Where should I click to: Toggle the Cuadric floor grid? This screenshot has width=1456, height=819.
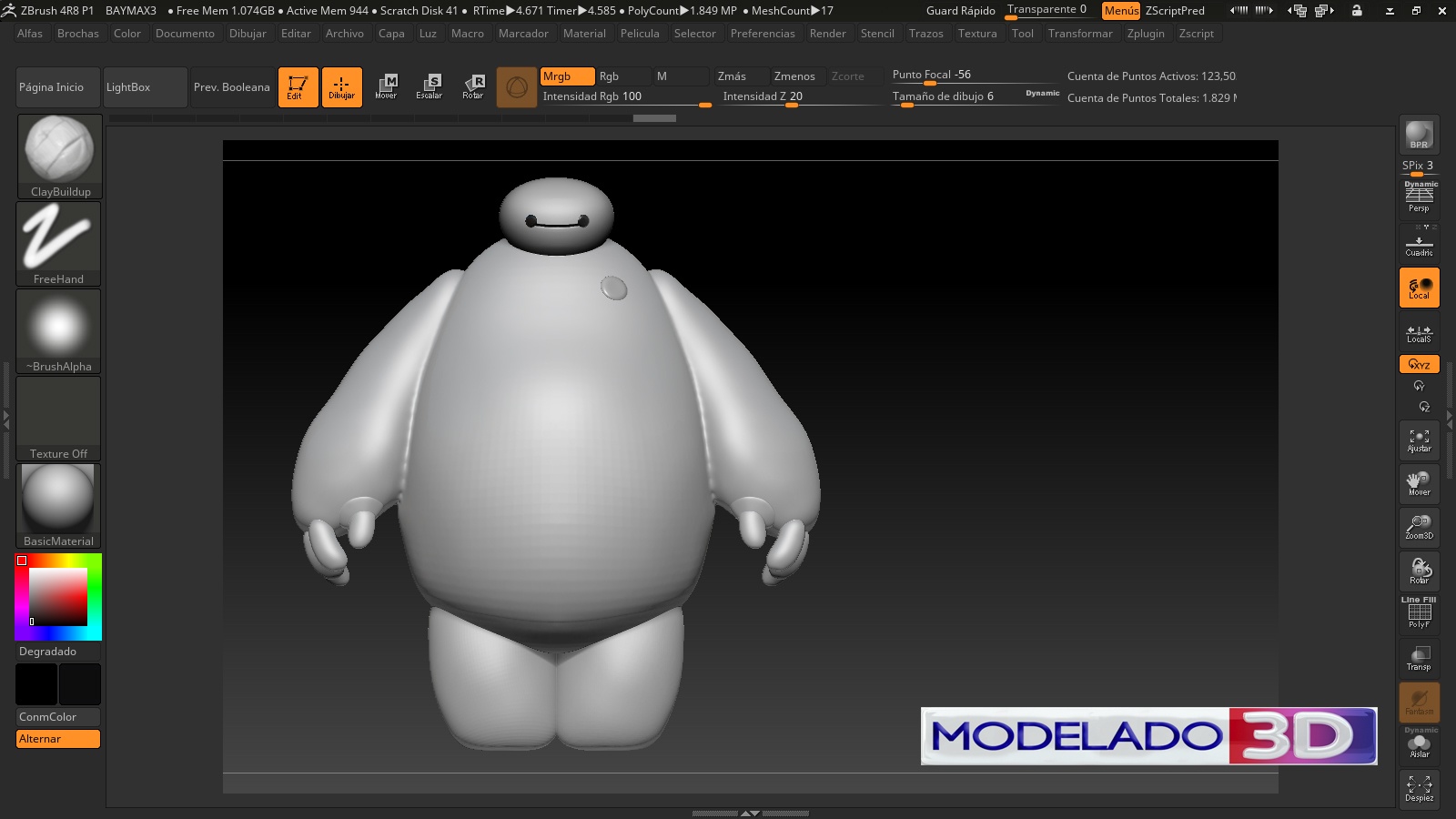(1419, 245)
